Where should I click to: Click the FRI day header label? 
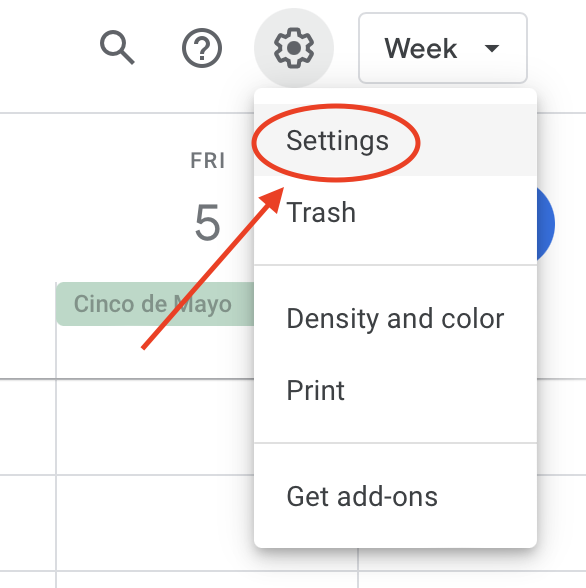pyautogui.click(x=207, y=160)
